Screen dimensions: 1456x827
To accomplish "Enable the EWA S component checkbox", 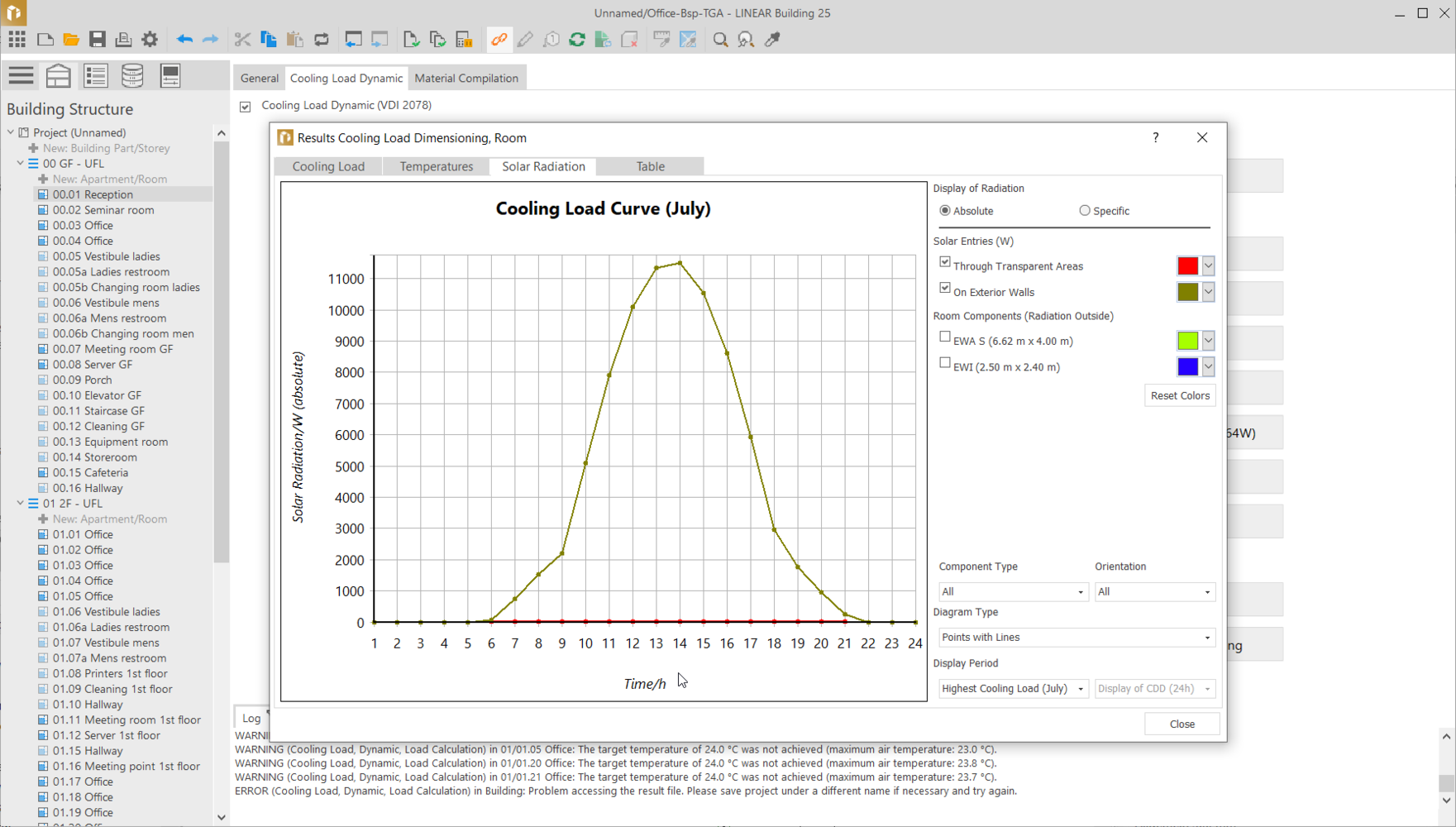I will tap(945, 337).
